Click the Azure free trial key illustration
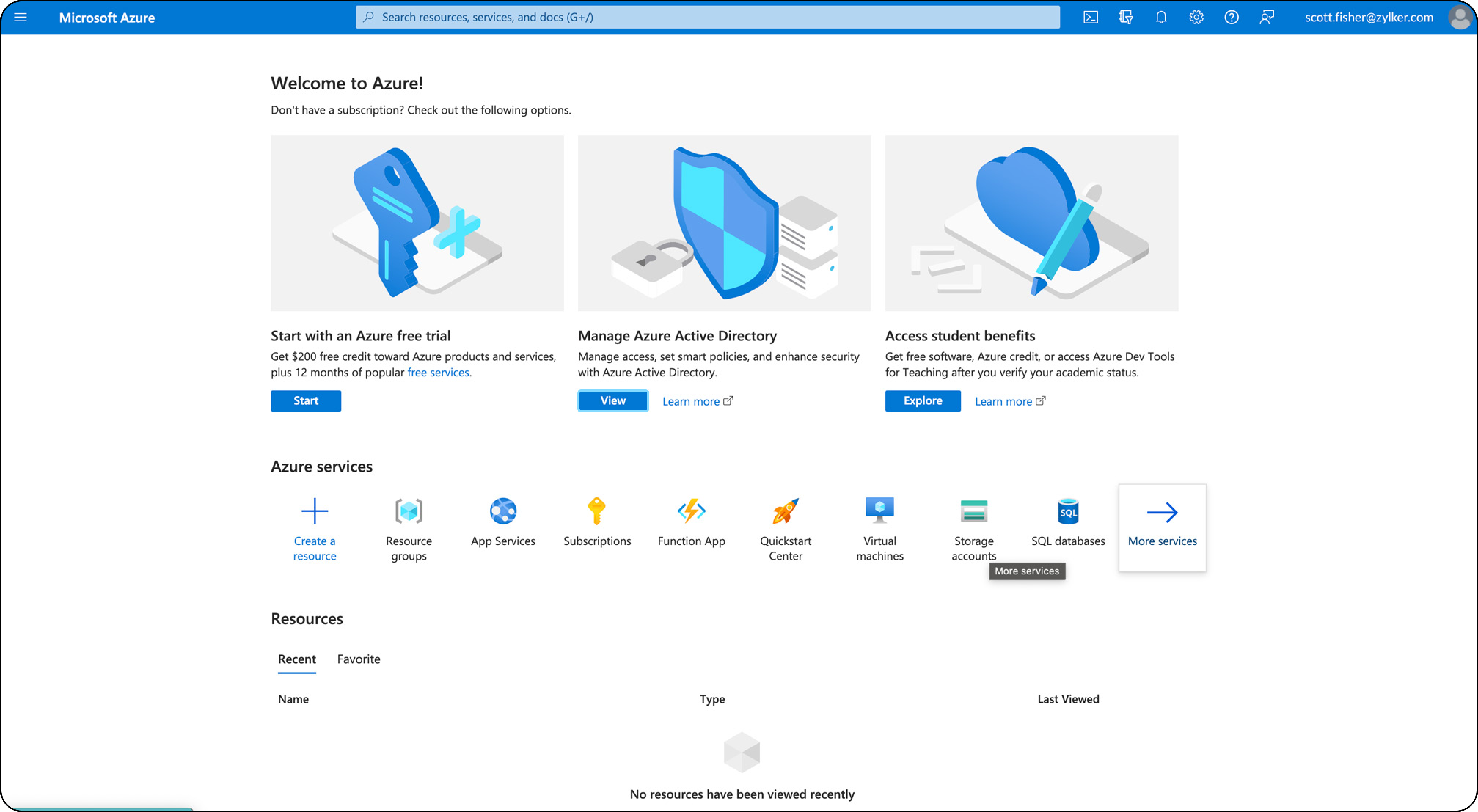This screenshot has height=812, width=1478. point(417,223)
